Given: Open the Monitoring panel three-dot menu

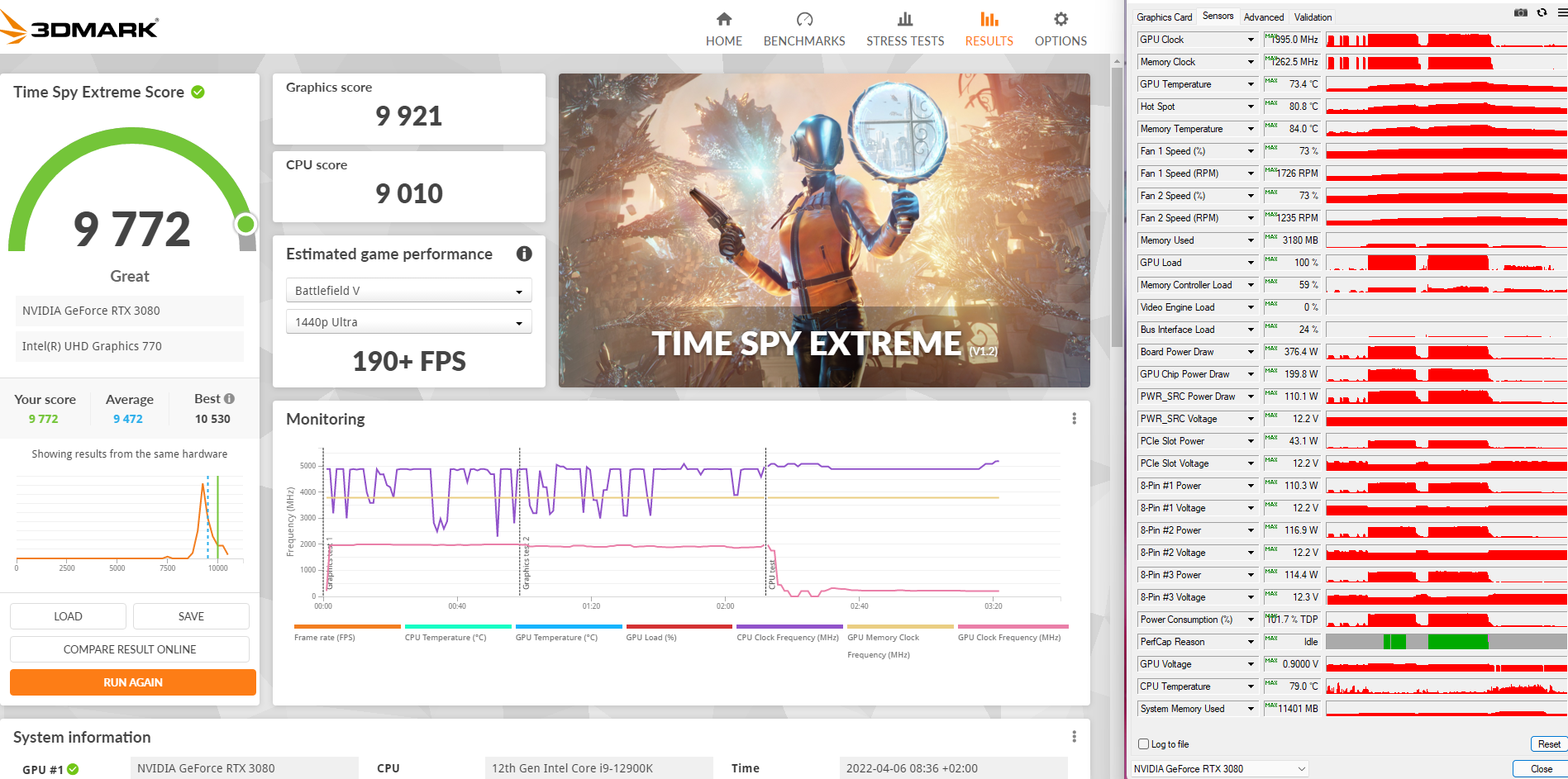Looking at the screenshot, I should pos(1074,419).
